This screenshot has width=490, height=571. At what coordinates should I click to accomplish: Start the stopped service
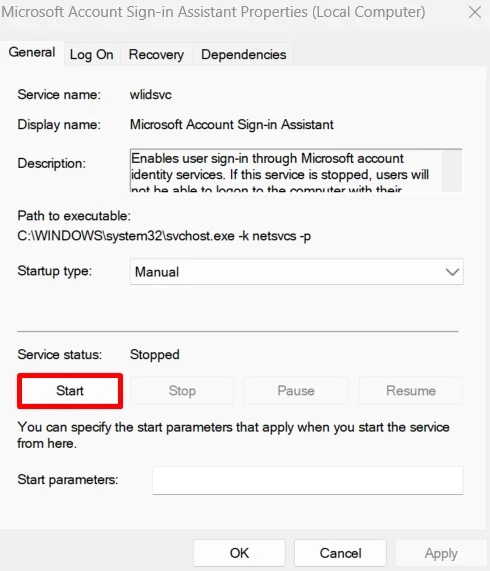click(x=70, y=391)
